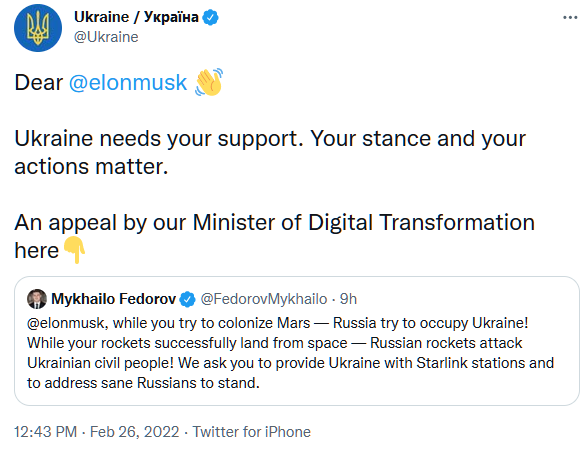The height and width of the screenshot is (452, 584).
Task: Open the Ukraine account profile avatar
Action: pyautogui.click(x=38, y=28)
